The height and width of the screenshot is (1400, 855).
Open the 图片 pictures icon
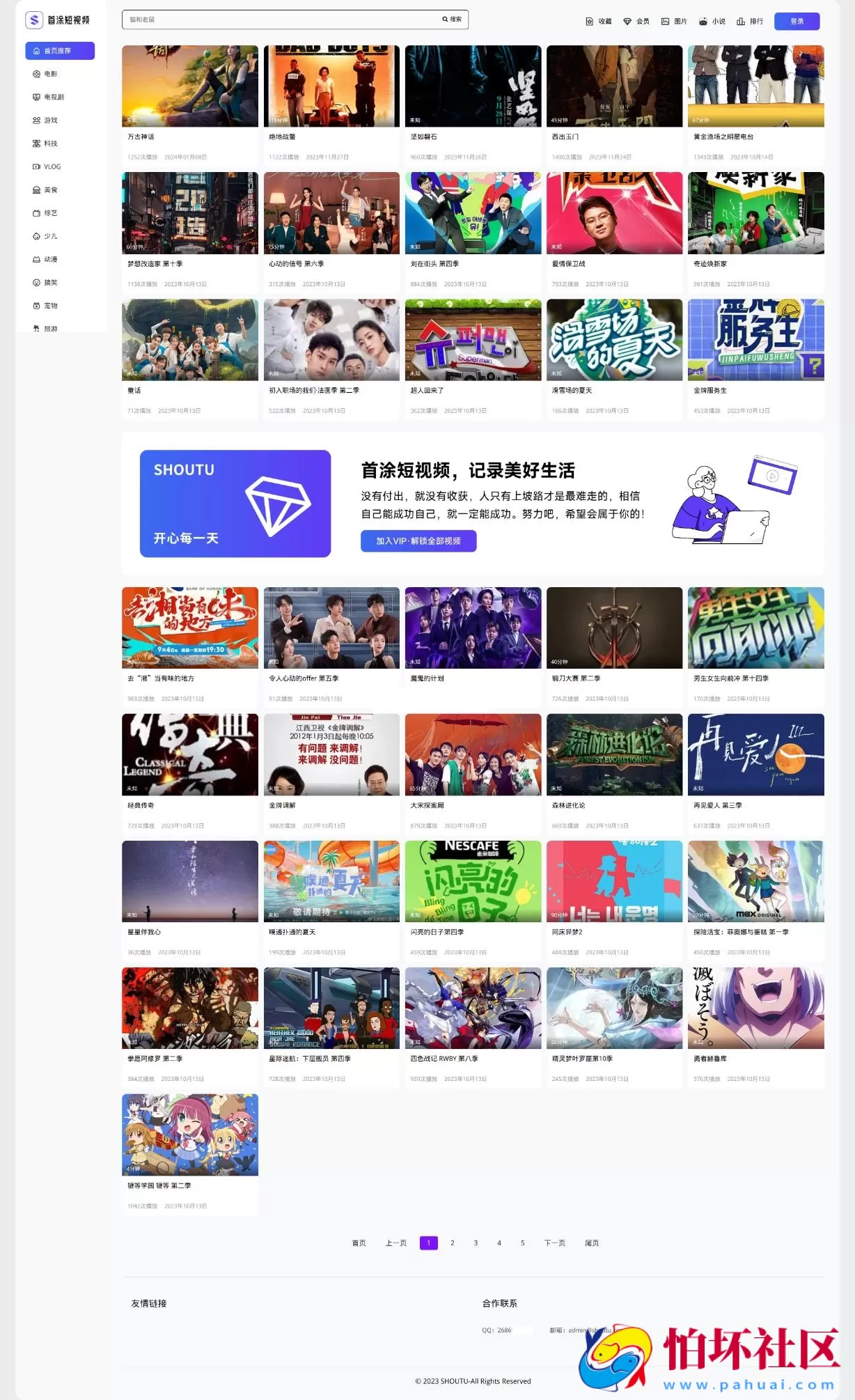665,22
